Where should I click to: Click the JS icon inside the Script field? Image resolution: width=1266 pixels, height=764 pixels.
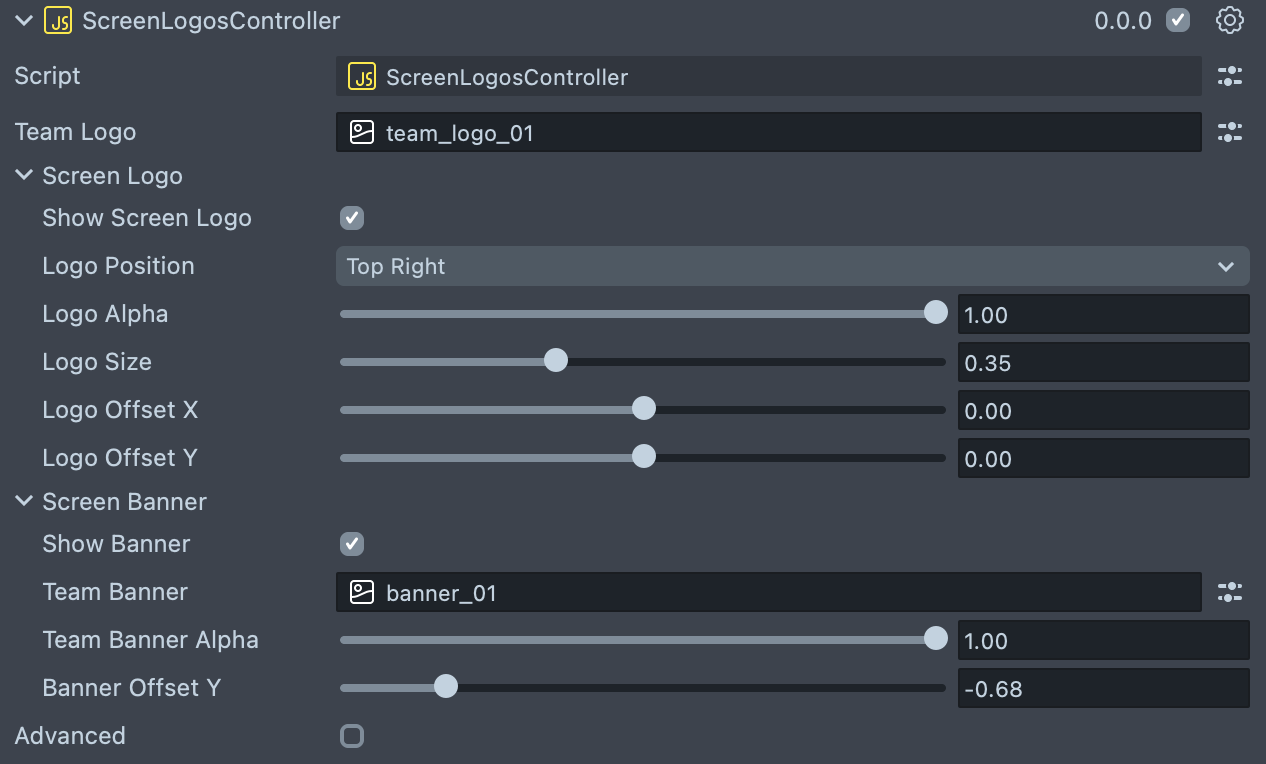click(x=362, y=76)
